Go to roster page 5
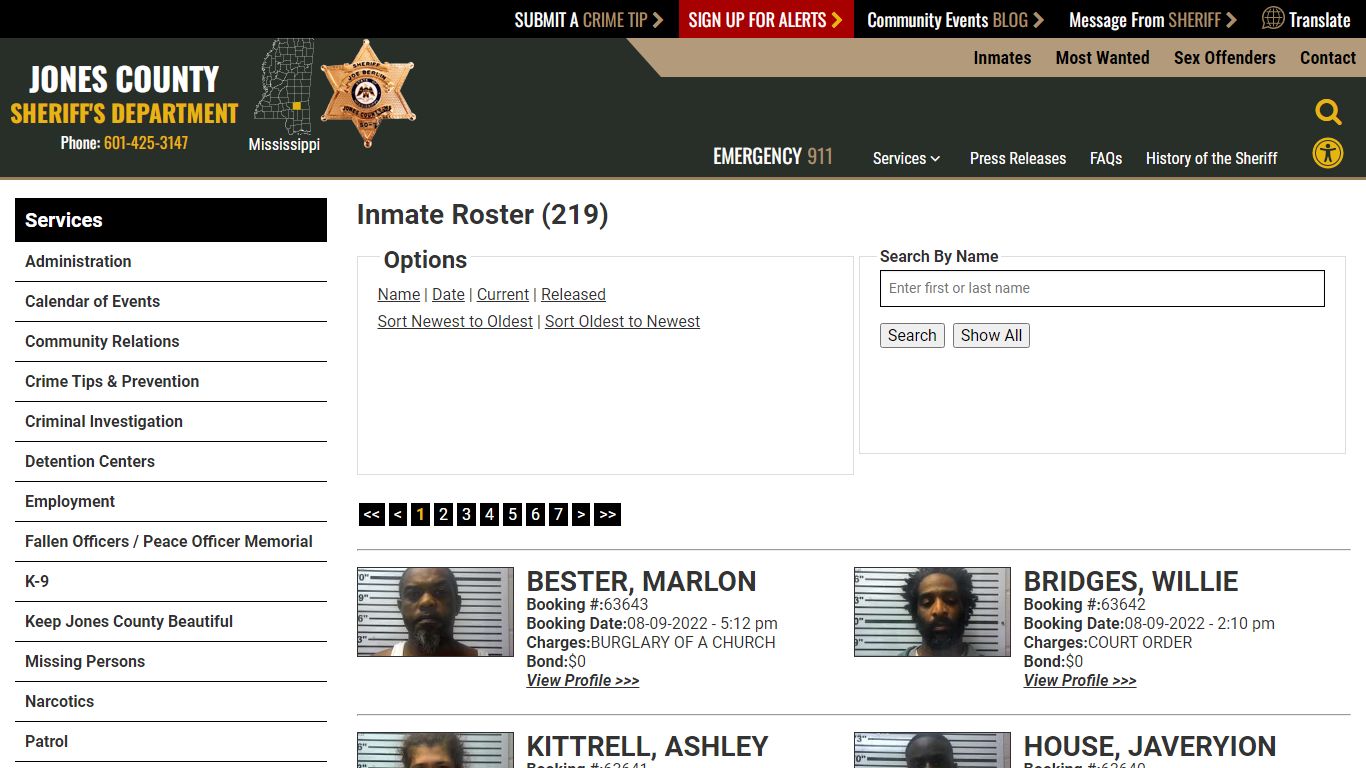 512,514
